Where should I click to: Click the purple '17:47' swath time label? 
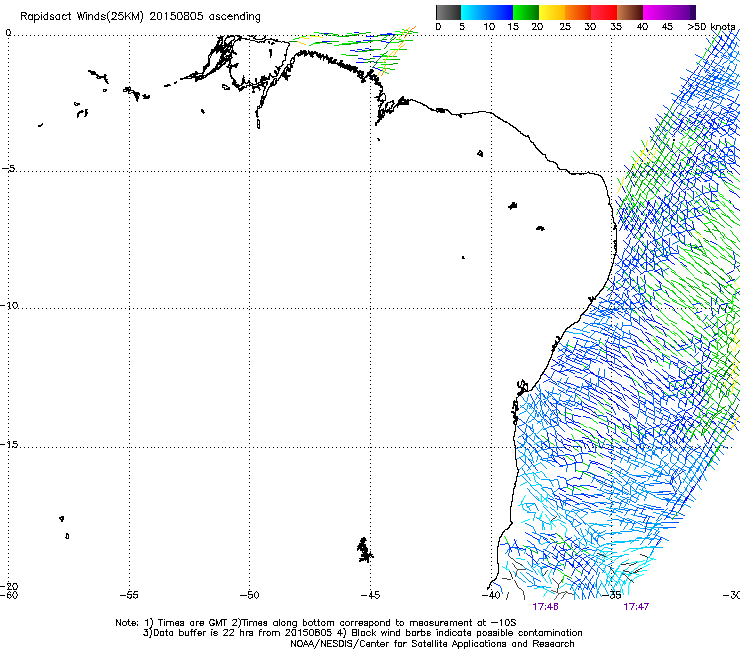[x=636, y=607]
